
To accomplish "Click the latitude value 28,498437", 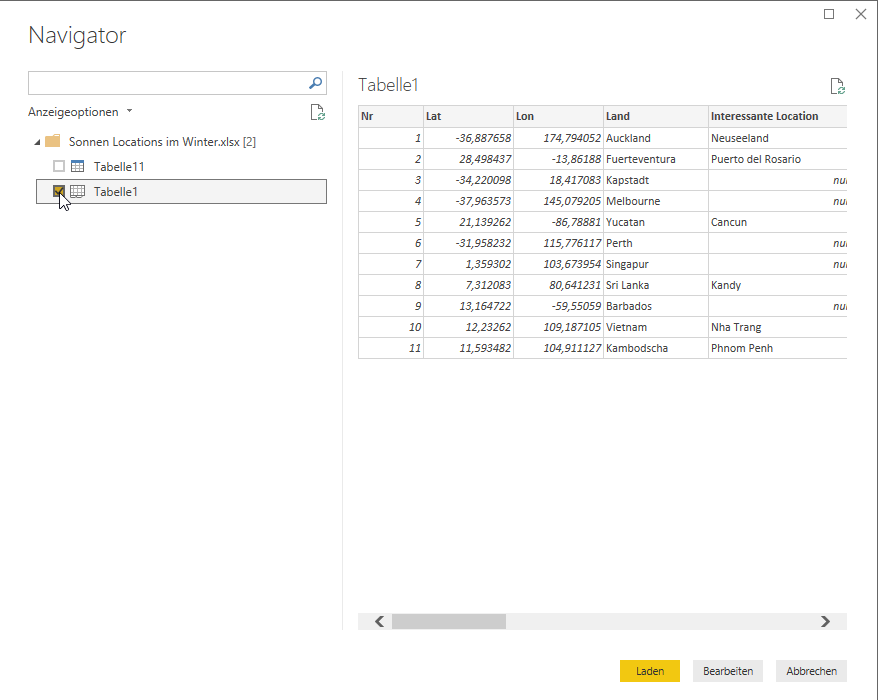I will pyautogui.click(x=468, y=159).
